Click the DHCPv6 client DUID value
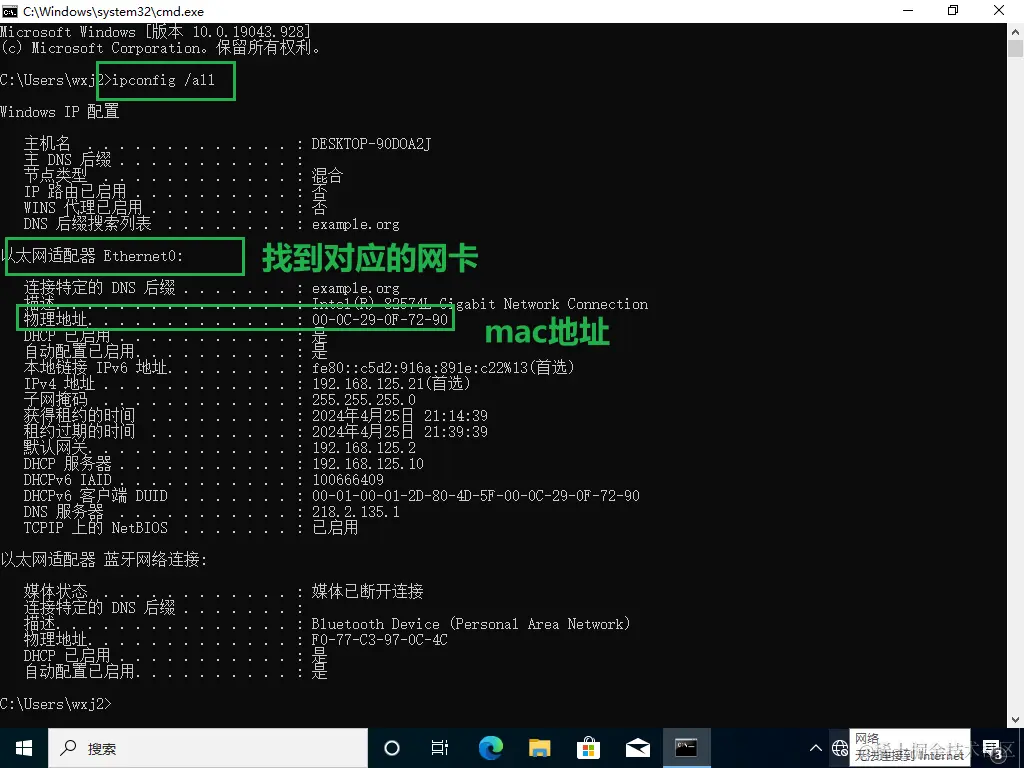 click(475, 496)
